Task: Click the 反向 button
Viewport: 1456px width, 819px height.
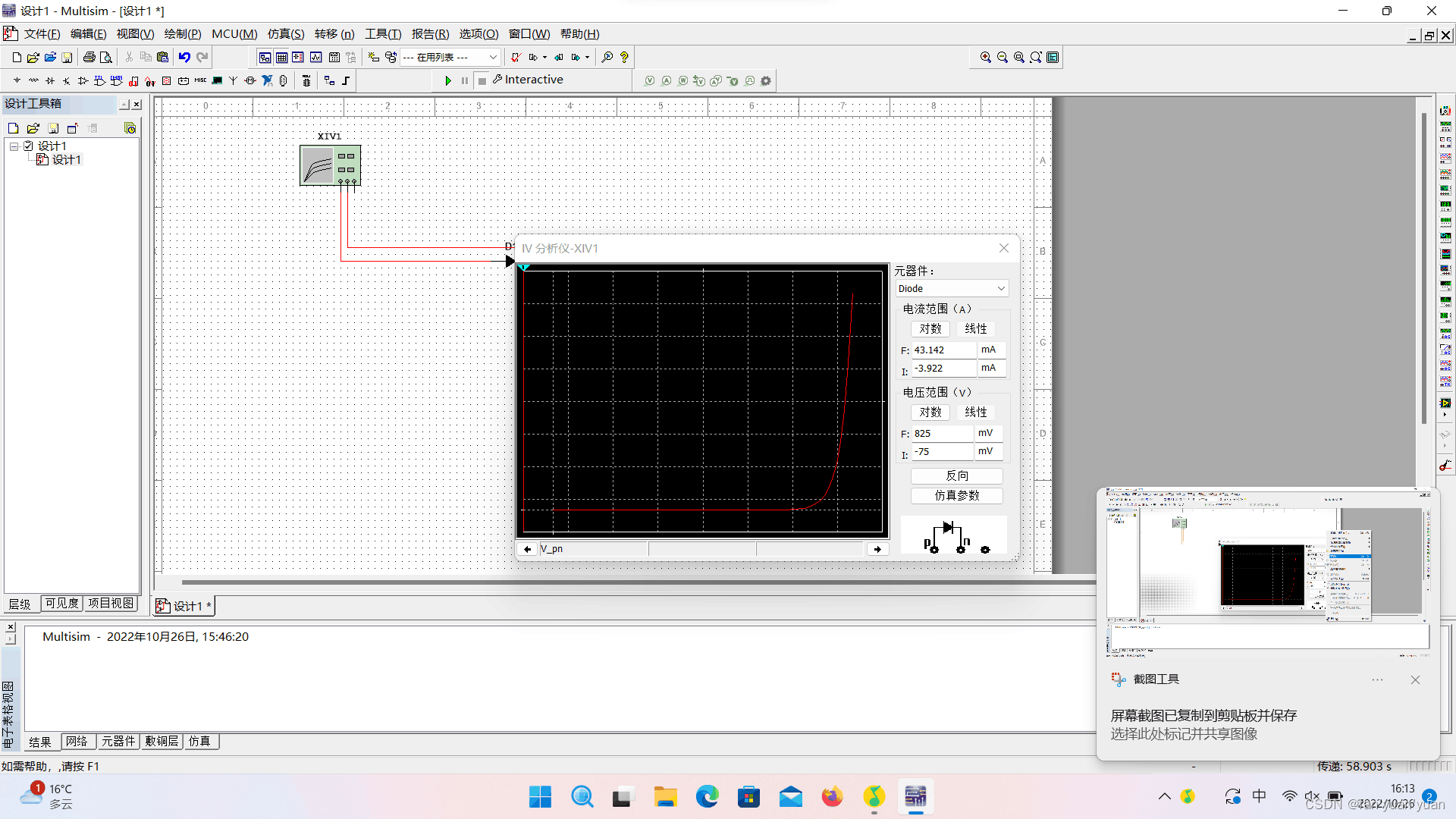Action: [x=956, y=475]
